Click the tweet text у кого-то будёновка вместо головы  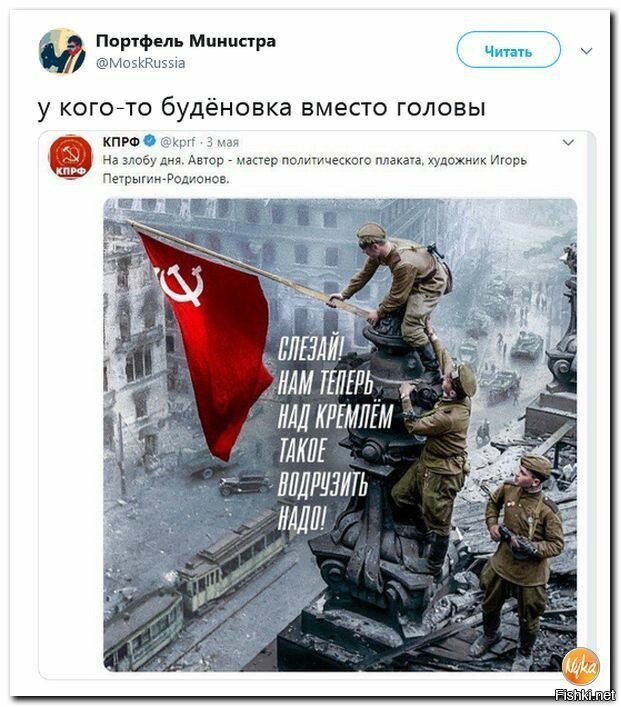coord(262,108)
